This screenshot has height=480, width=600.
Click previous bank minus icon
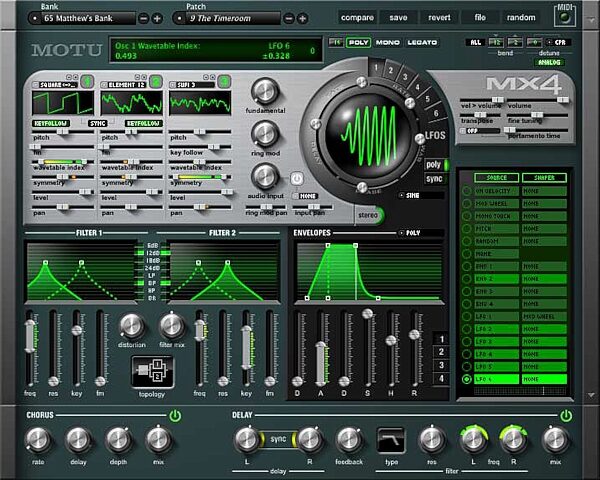[x=143, y=18]
